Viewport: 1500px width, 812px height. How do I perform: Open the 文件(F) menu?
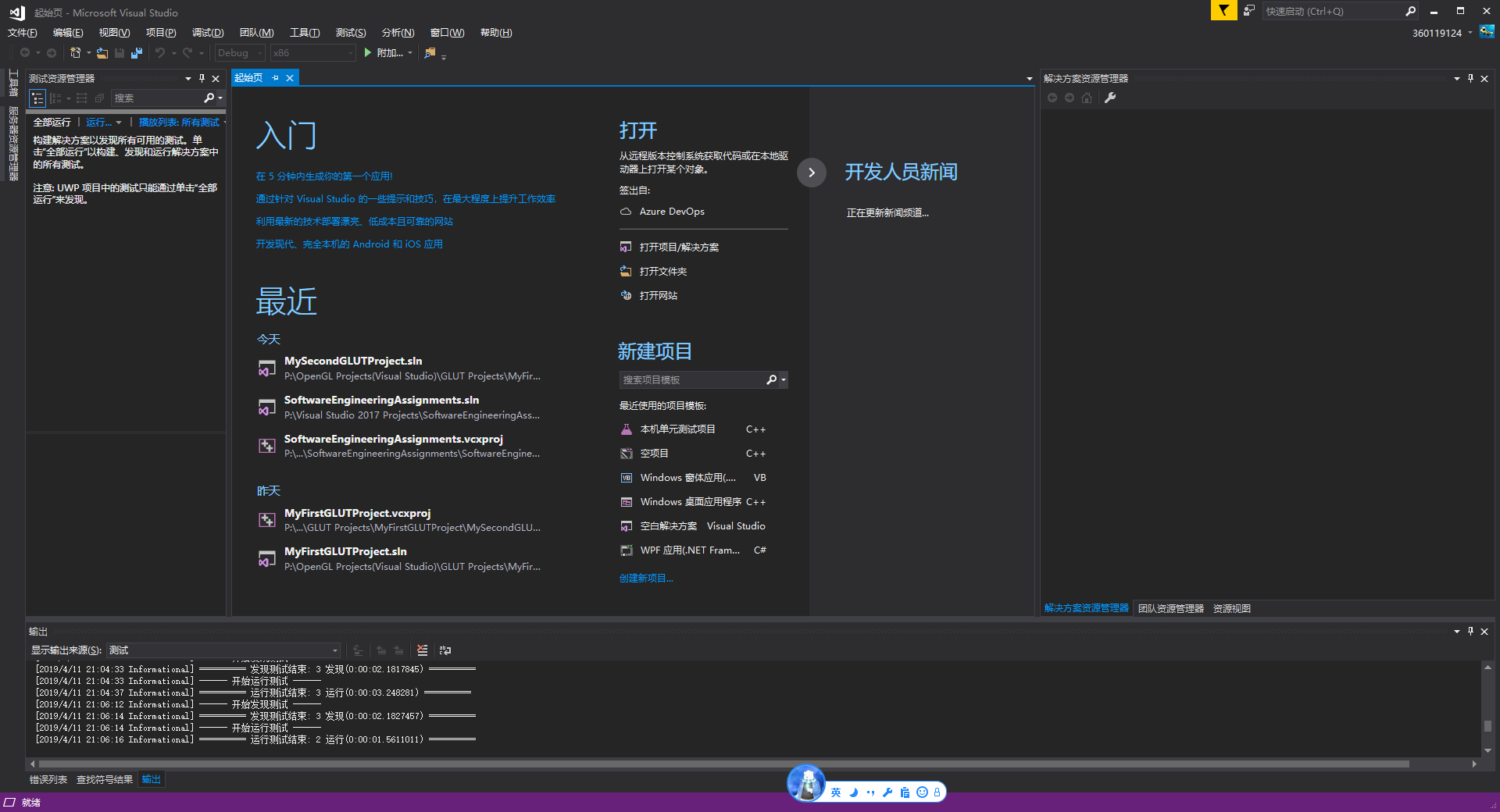23,33
